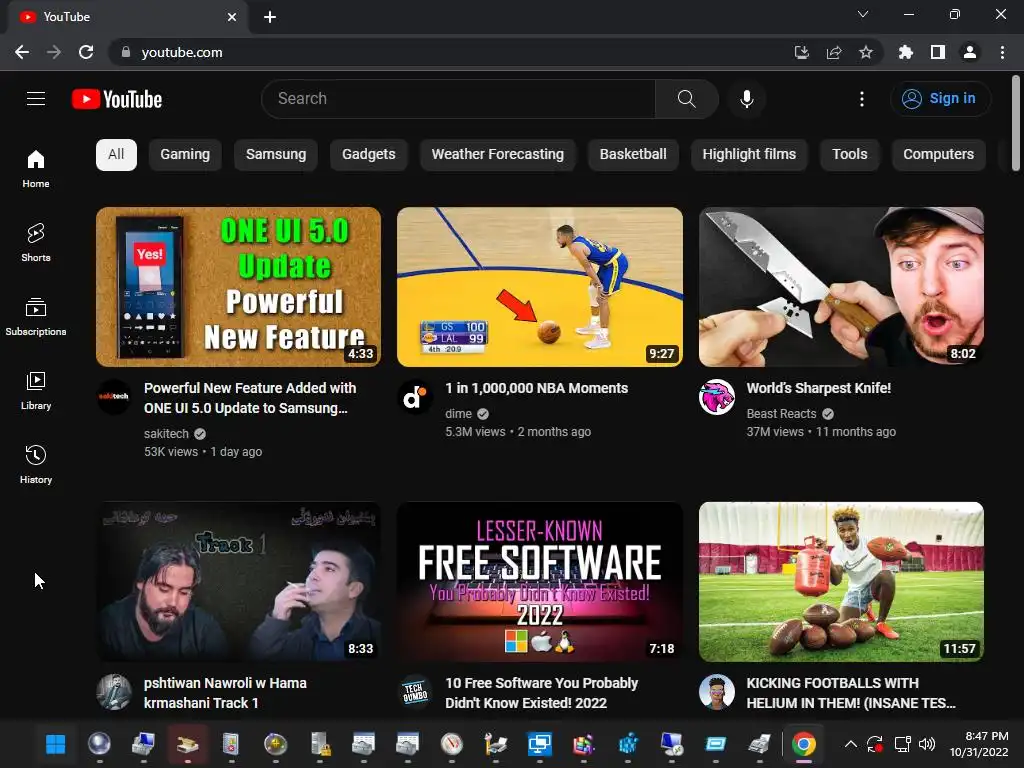The width and height of the screenshot is (1024, 768).
Task: Select the Computers filter chip
Action: pyautogui.click(x=938, y=155)
